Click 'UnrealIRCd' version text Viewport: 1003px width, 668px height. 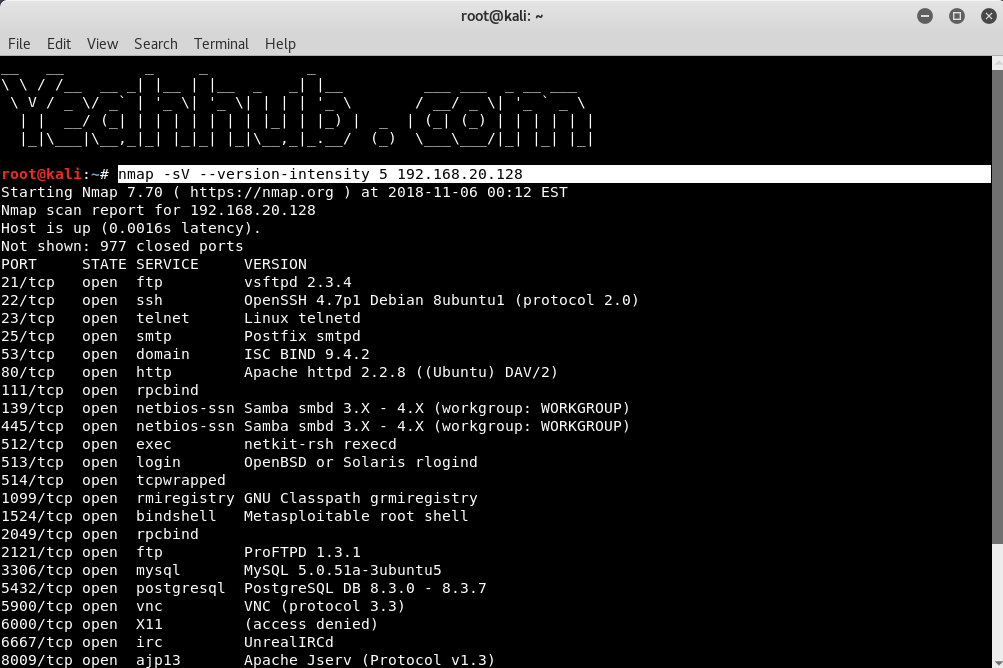pos(288,642)
